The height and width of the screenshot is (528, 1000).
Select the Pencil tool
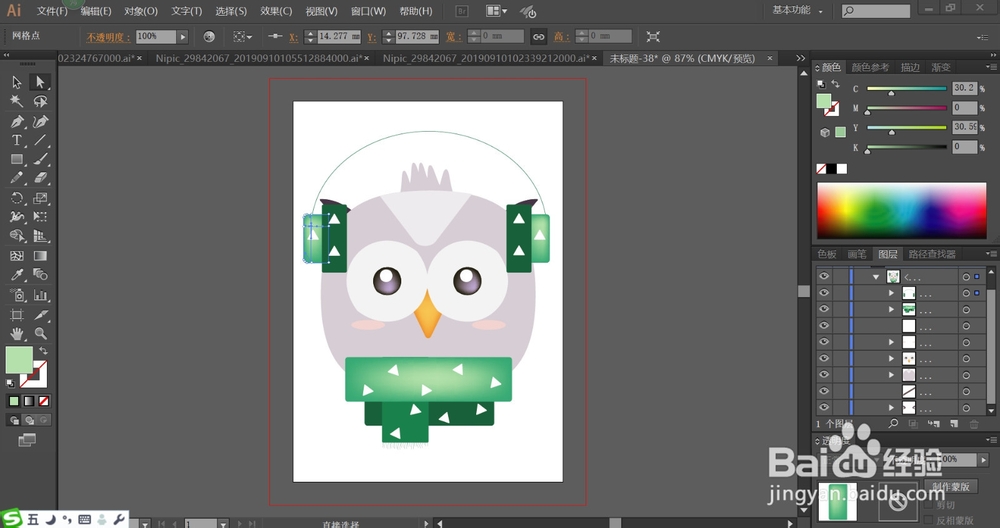17,179
